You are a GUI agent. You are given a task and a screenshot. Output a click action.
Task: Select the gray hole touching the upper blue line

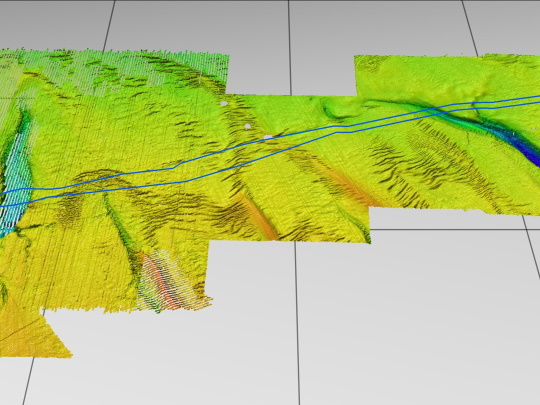(x=268, y=137)
